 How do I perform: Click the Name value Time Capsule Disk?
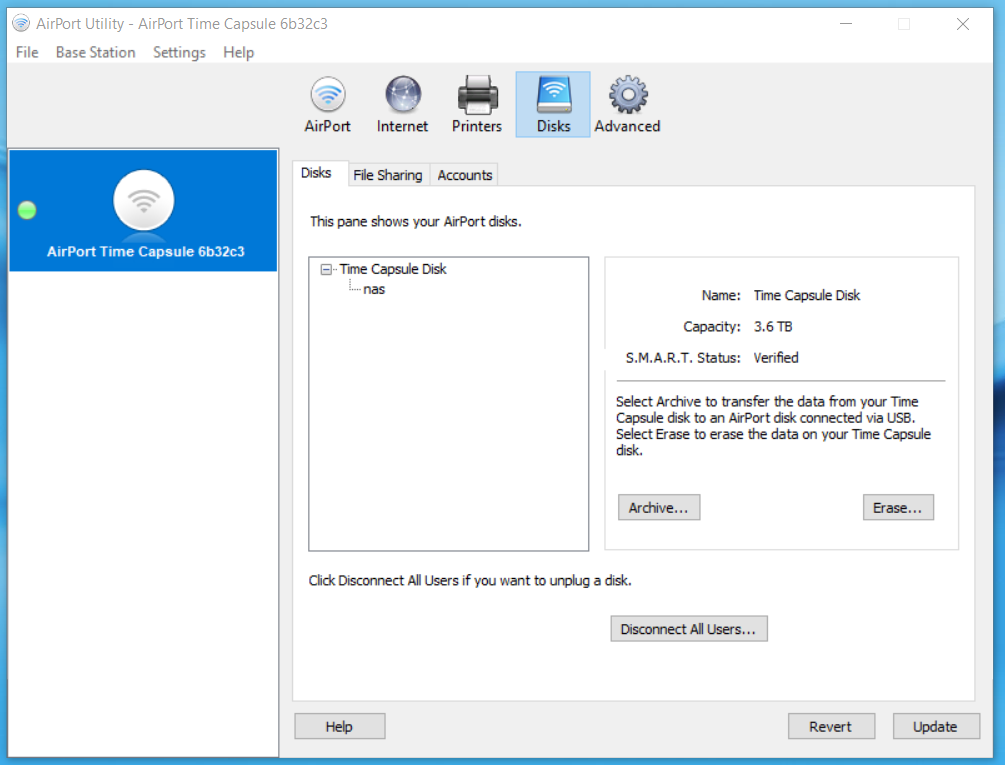pos(807,295)
